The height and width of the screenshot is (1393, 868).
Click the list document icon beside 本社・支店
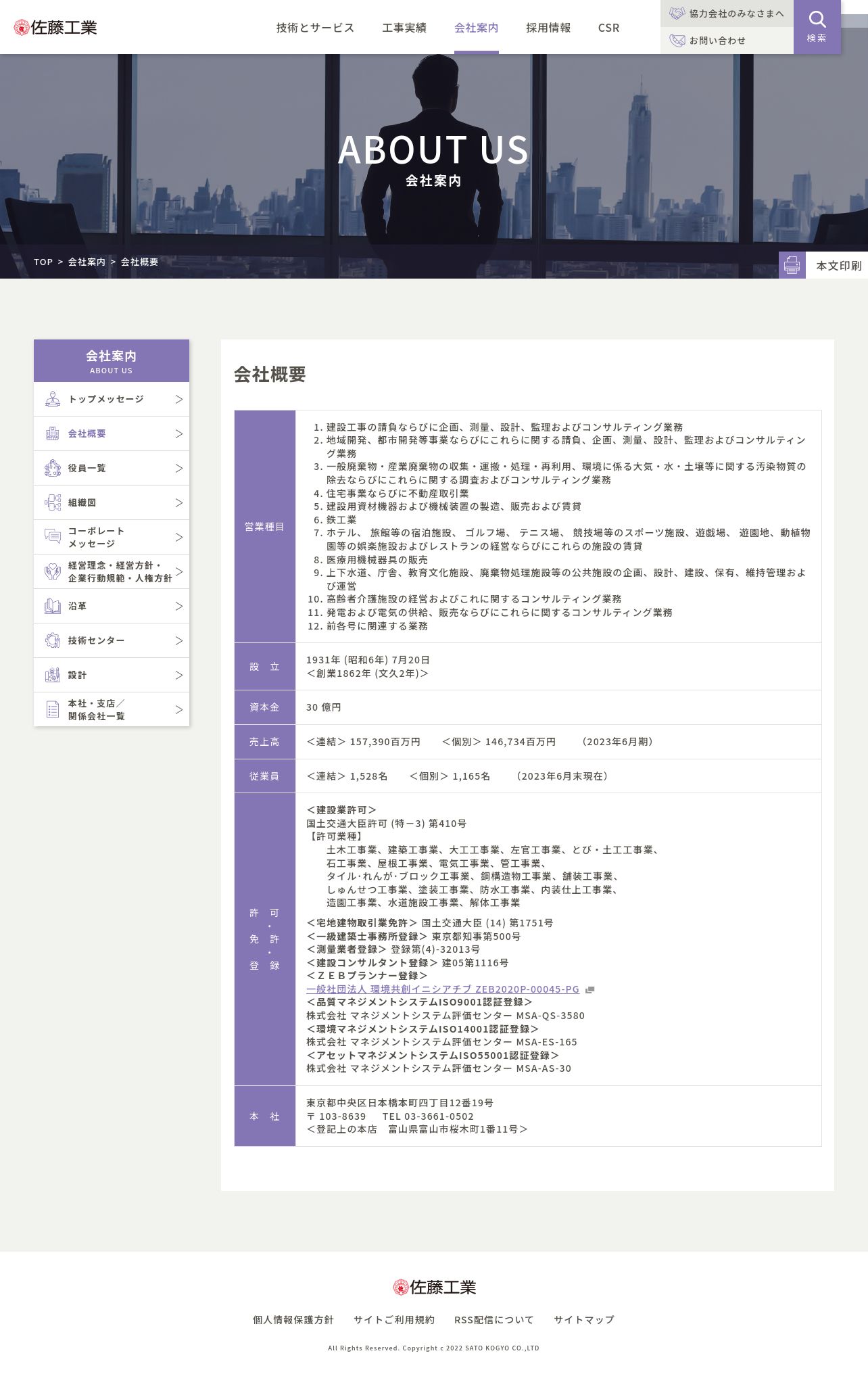(53, 709)
